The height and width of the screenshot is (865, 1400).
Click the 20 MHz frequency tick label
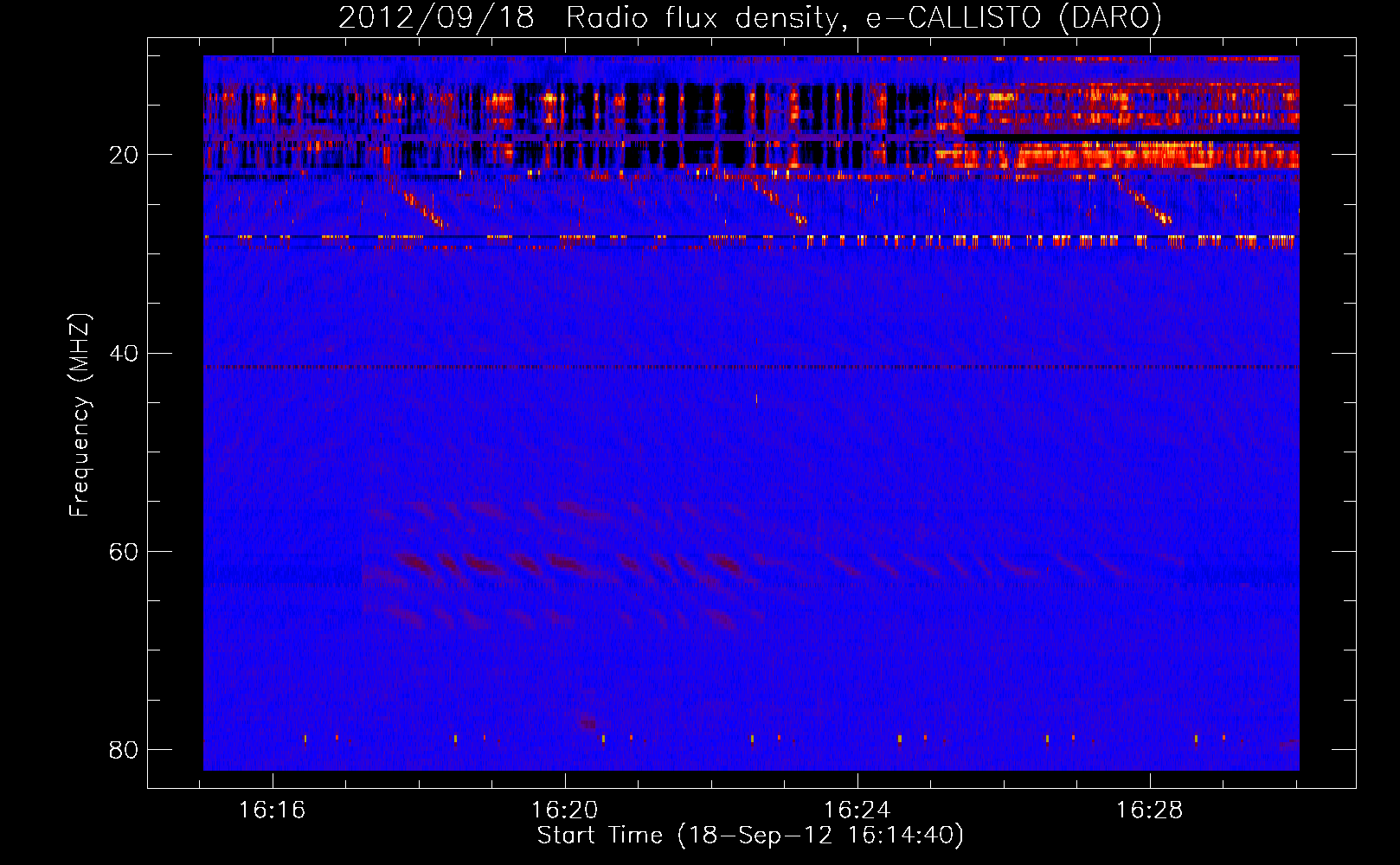point(124,155)
